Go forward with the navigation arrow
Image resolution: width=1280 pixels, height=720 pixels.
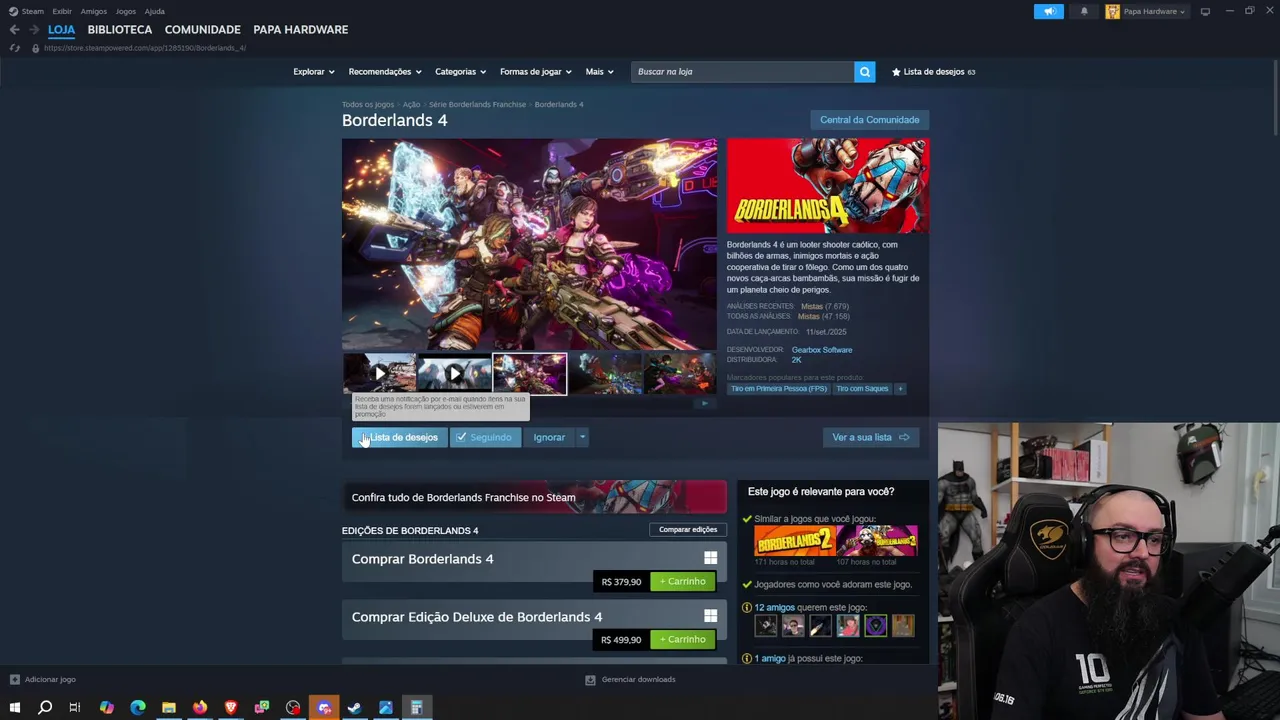[34, 30]
